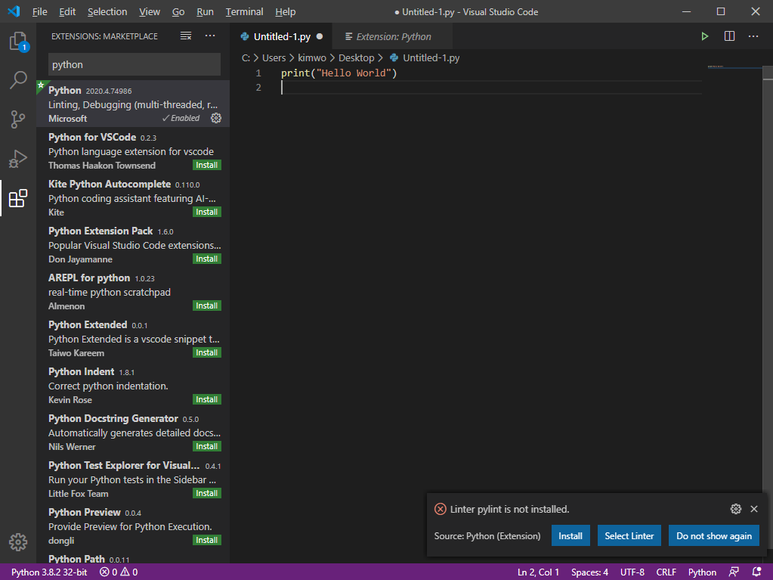Open the feedback icon in status bar

point(734,572)
